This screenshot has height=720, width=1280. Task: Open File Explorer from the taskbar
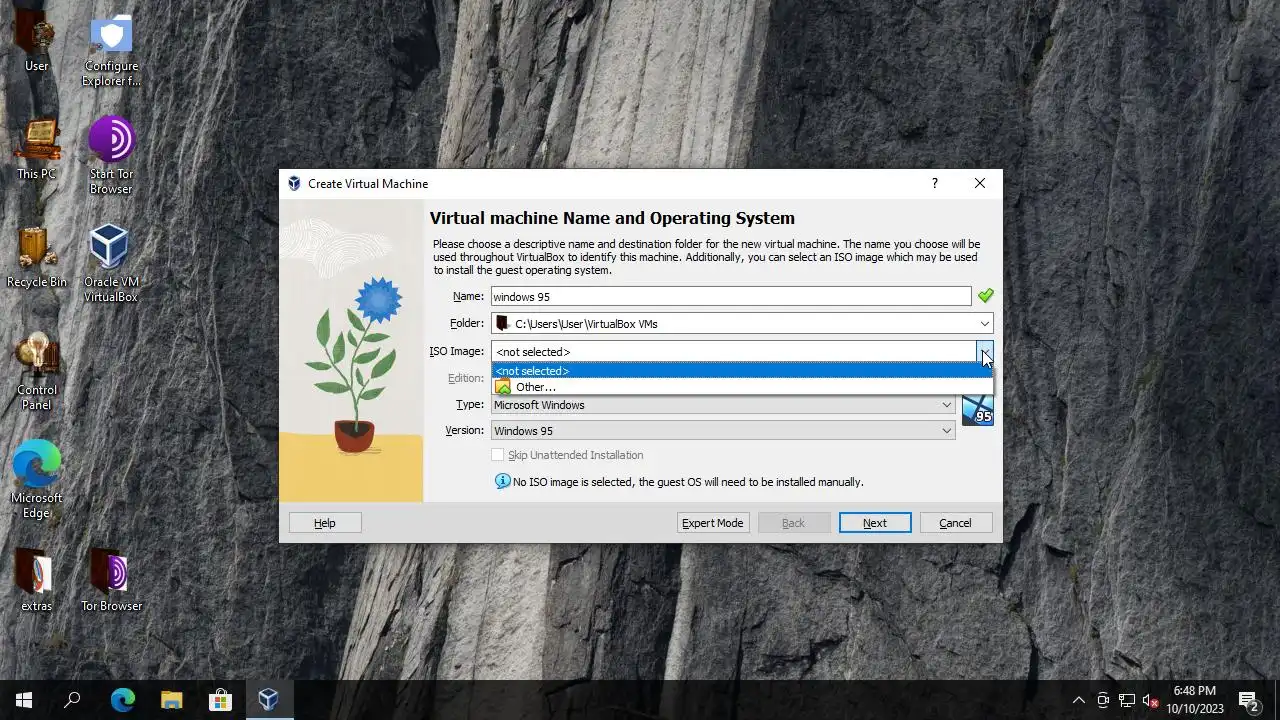[x=171, y=700]
